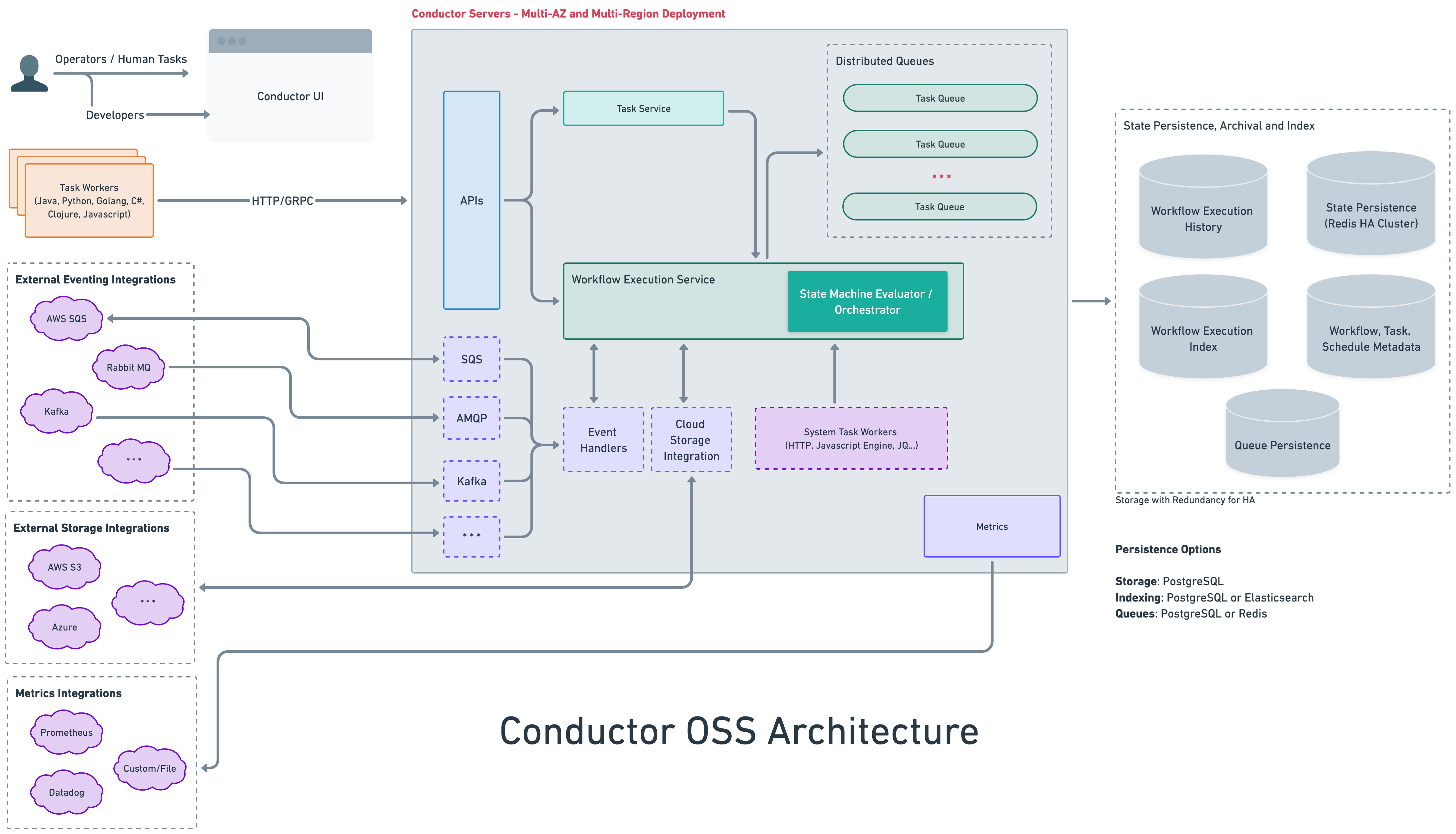Select the APIs blue box

coord(471,200)
